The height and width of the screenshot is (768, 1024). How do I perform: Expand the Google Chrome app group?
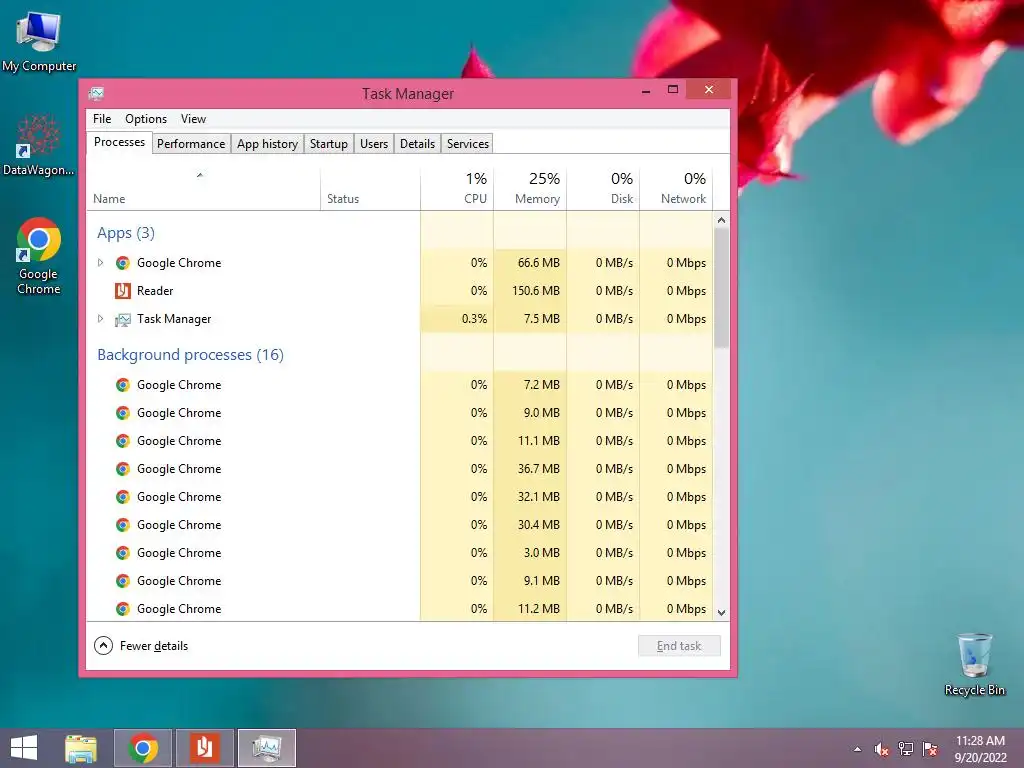101,263
